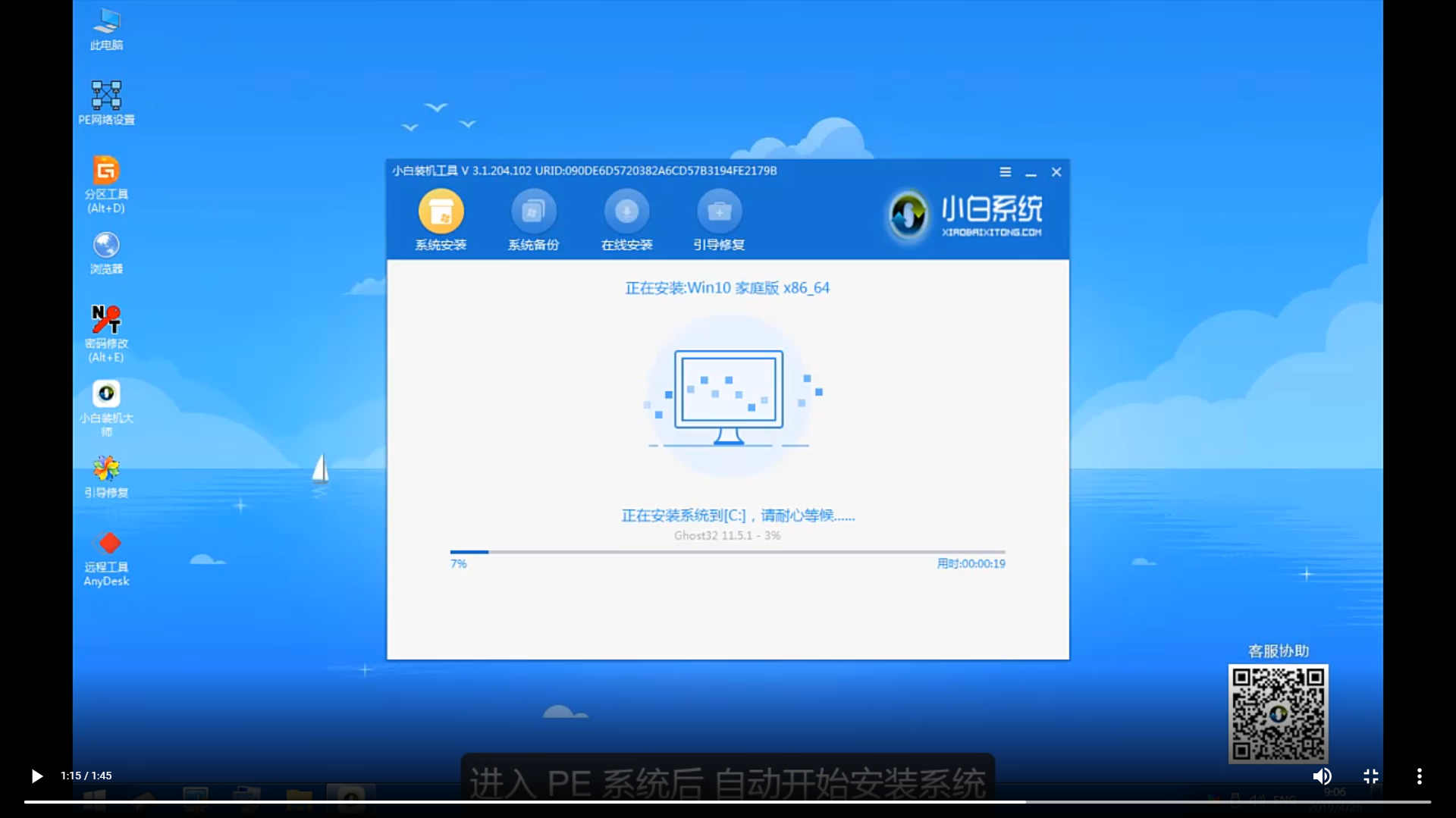
Task: Minimize the 小白装机工具 window
Action: click(1031, 173)
